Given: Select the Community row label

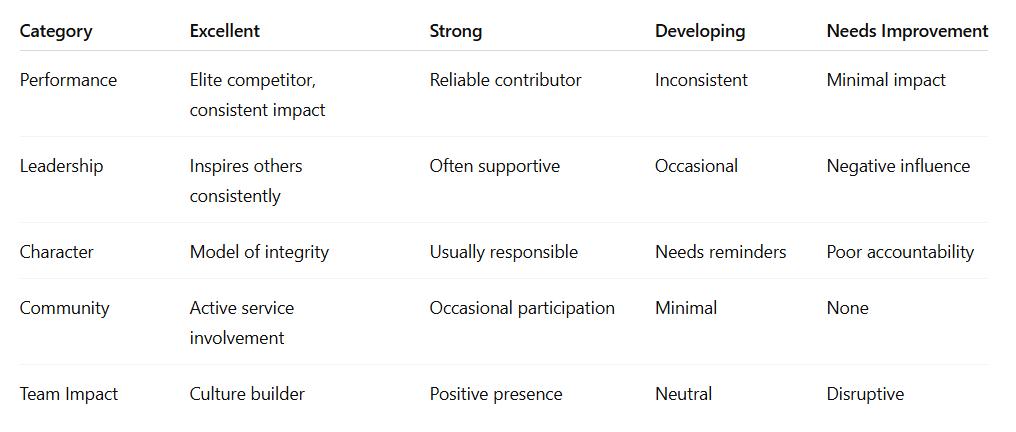Looking at the screenshot, I should [64, 308].
